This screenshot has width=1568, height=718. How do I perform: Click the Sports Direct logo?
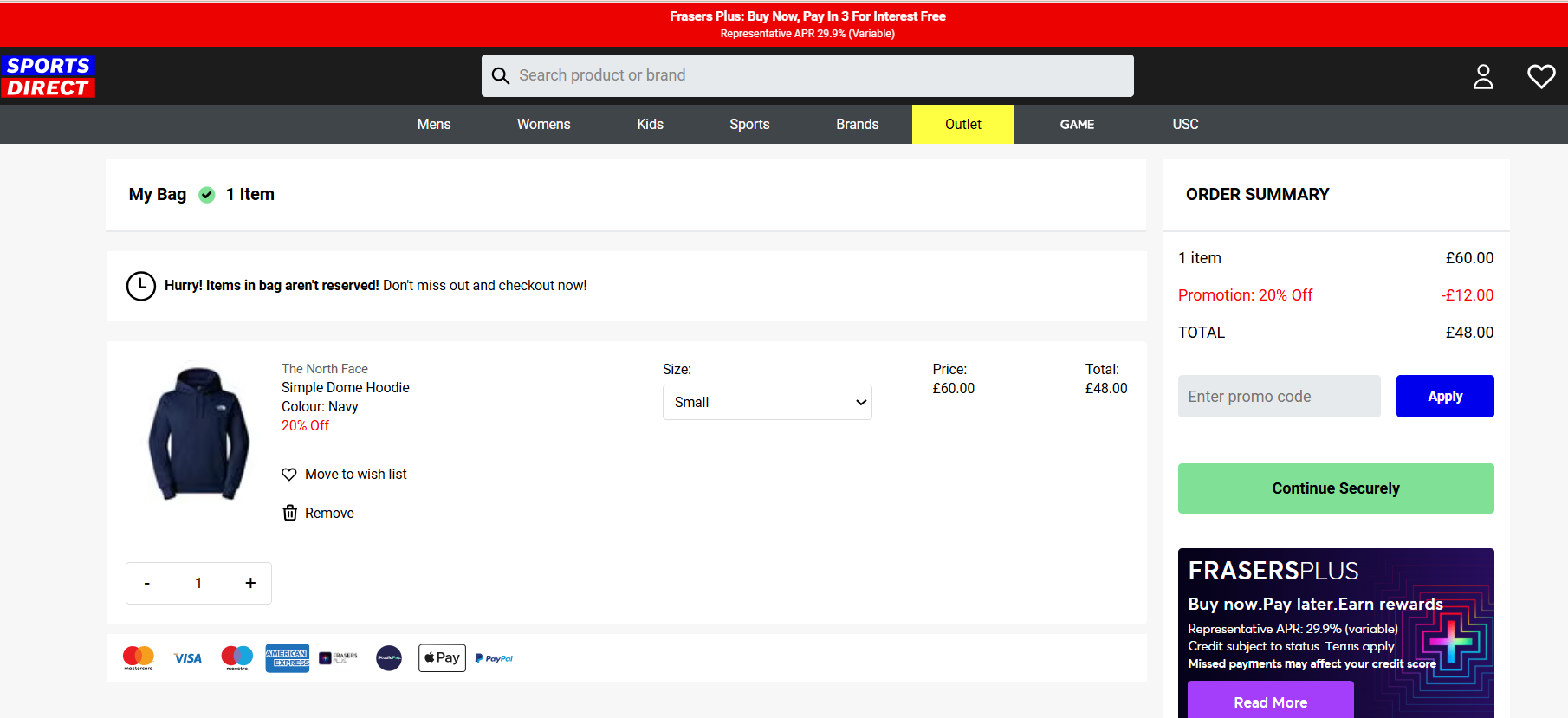(49, 76)
